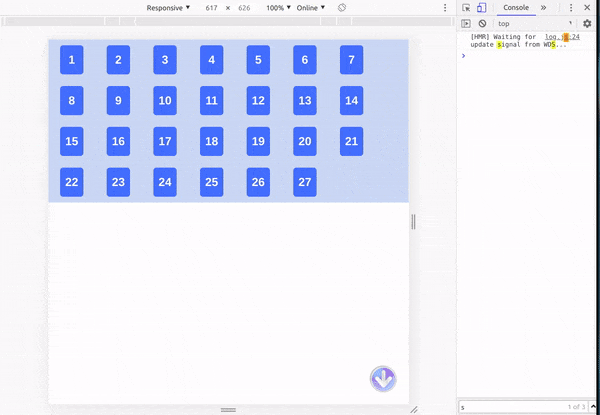
Task: Click the tile numbered 25
Action: pyautogui.click(x=212, y=182)
